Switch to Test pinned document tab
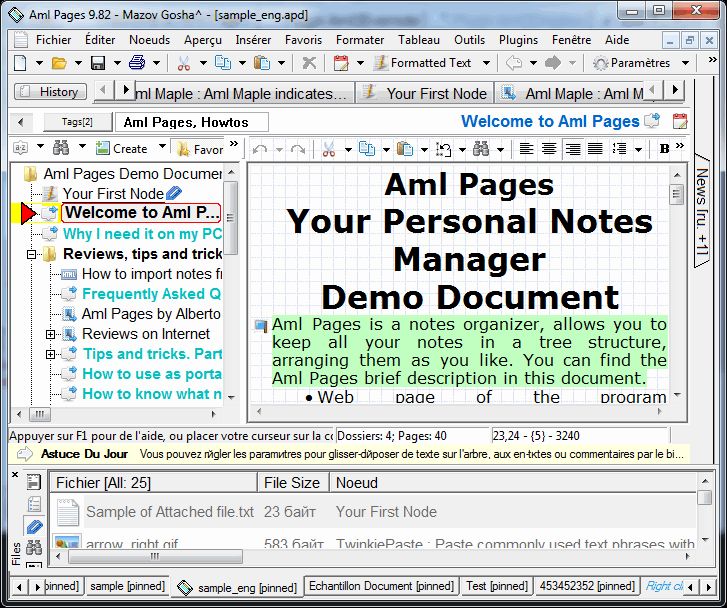 tap(497, 586)
